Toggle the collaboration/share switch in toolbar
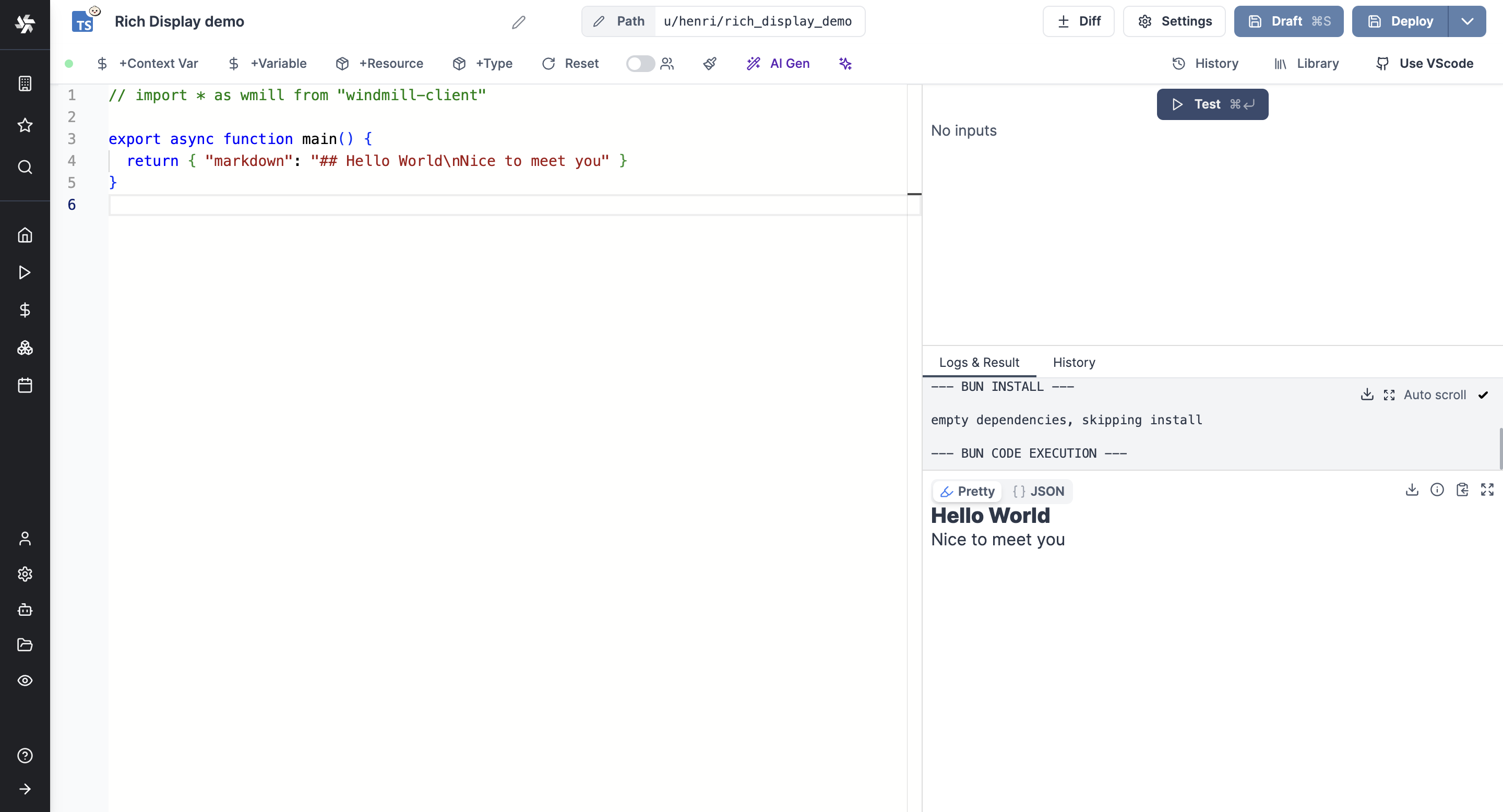1503x812 pixels. pos(640,63)
